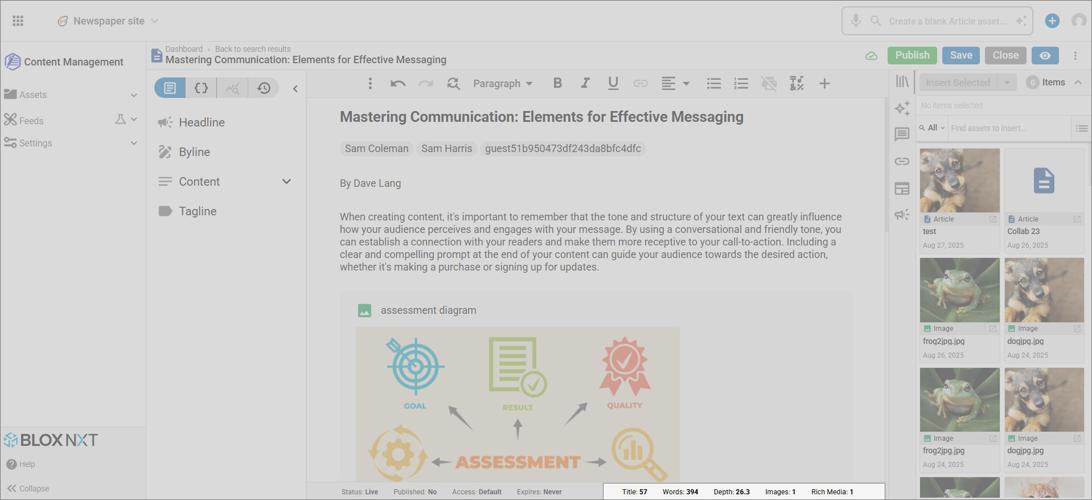Click the beaker icon beside Feeds

point(120,120)
